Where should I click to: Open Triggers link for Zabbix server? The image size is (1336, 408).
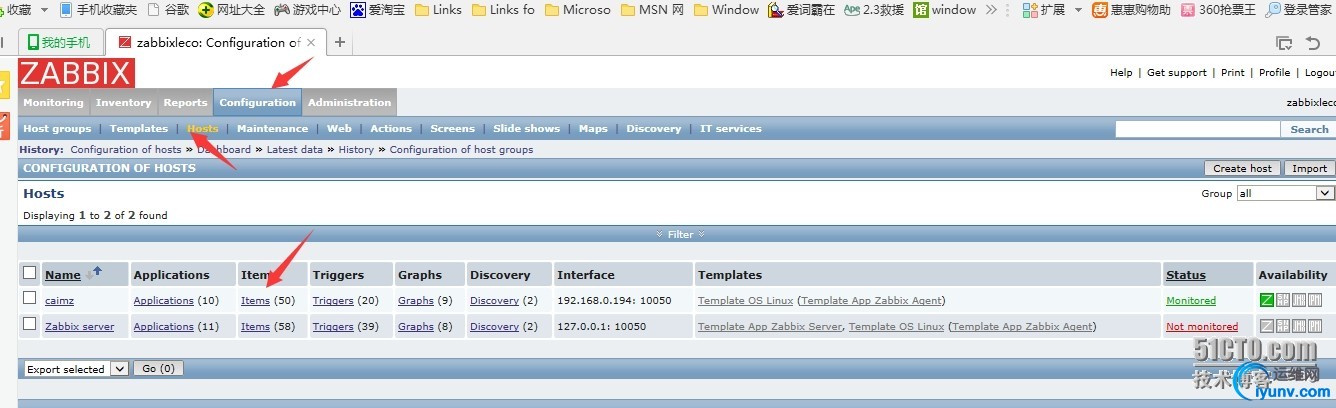click(x=333, y=326)
